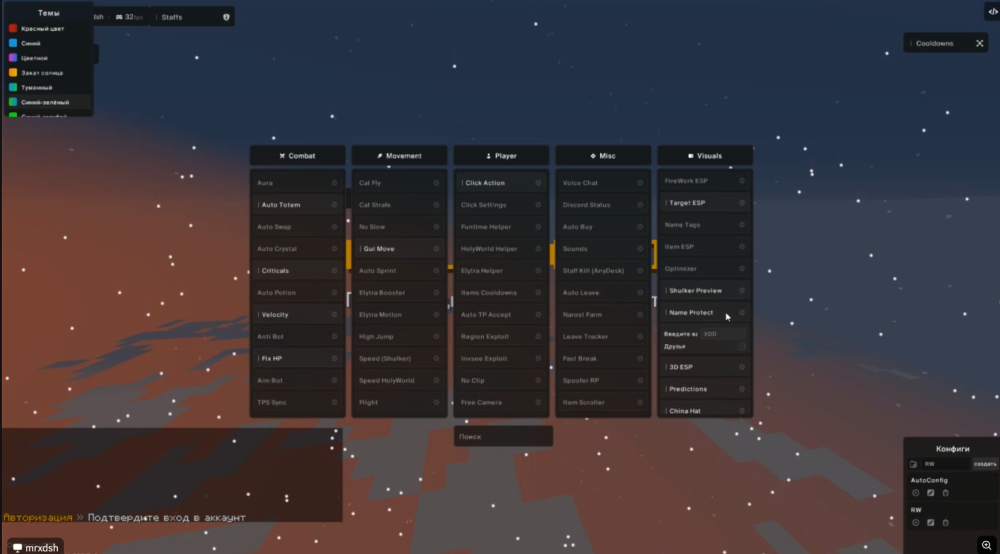Toggle the Друзья option under Name Protect
The width and height of the screenshot is (1000, 554).
pyautogui.click(x=742, y=347)
